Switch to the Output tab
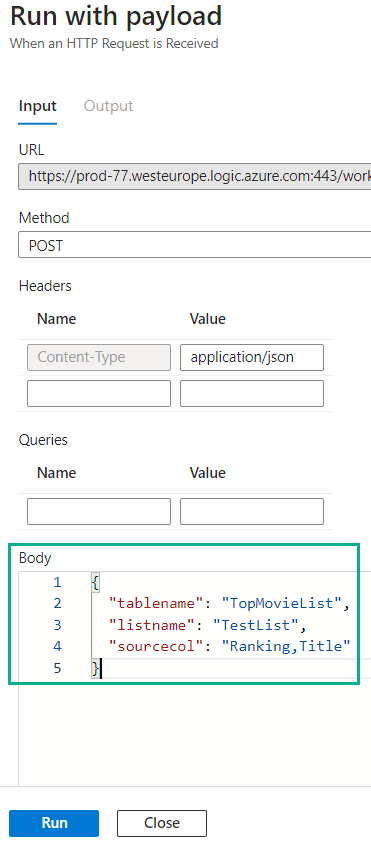The height and width of the screenshot is (845, 371). [x=108, y=106]
